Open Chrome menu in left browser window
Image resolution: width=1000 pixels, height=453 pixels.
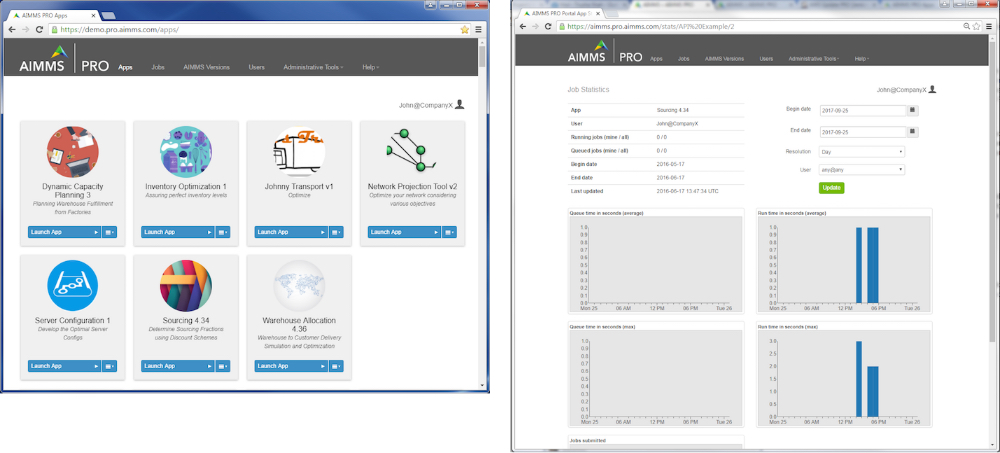pos(478,29)
